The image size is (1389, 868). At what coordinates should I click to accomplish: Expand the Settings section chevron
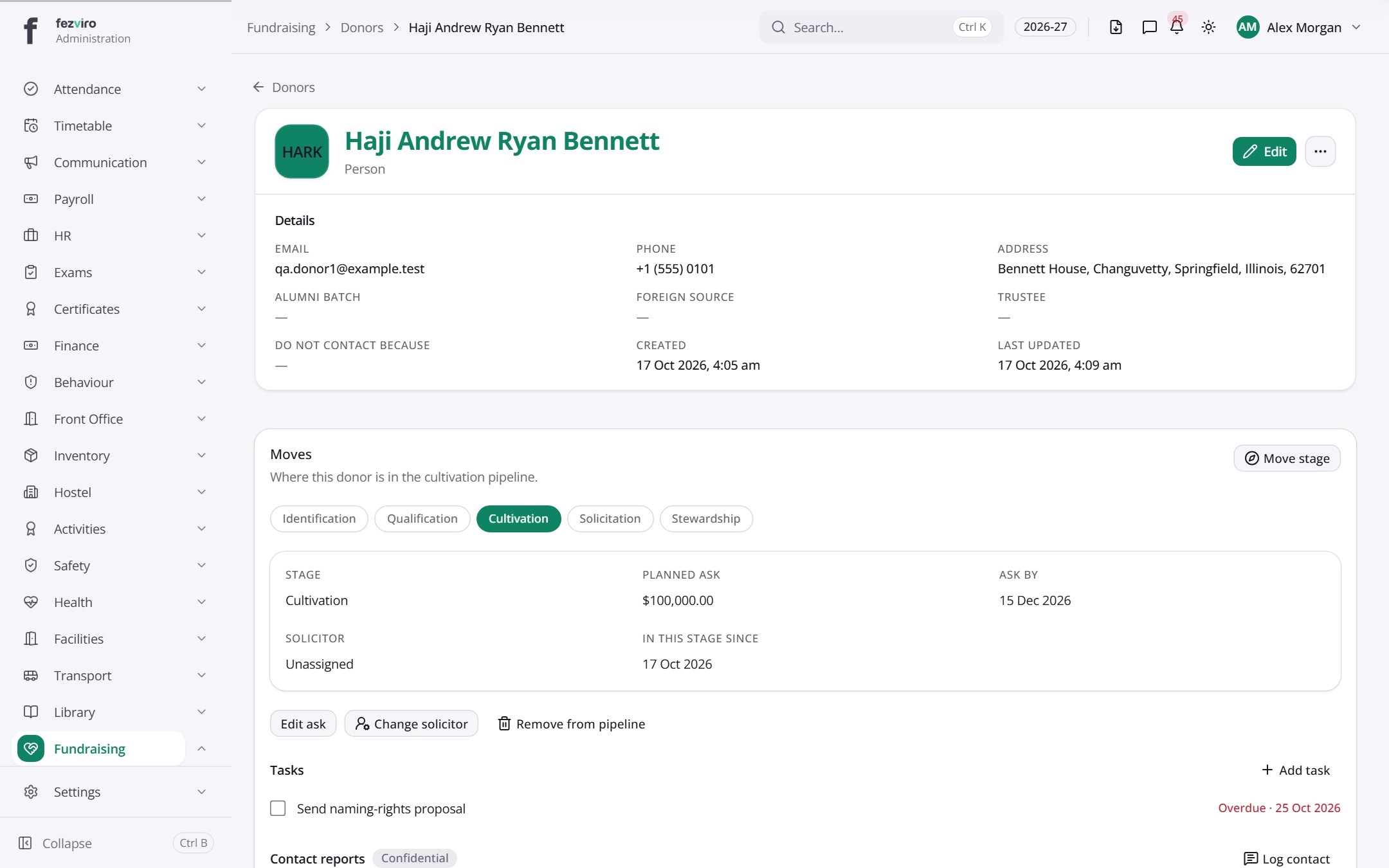tap(201, 791)
